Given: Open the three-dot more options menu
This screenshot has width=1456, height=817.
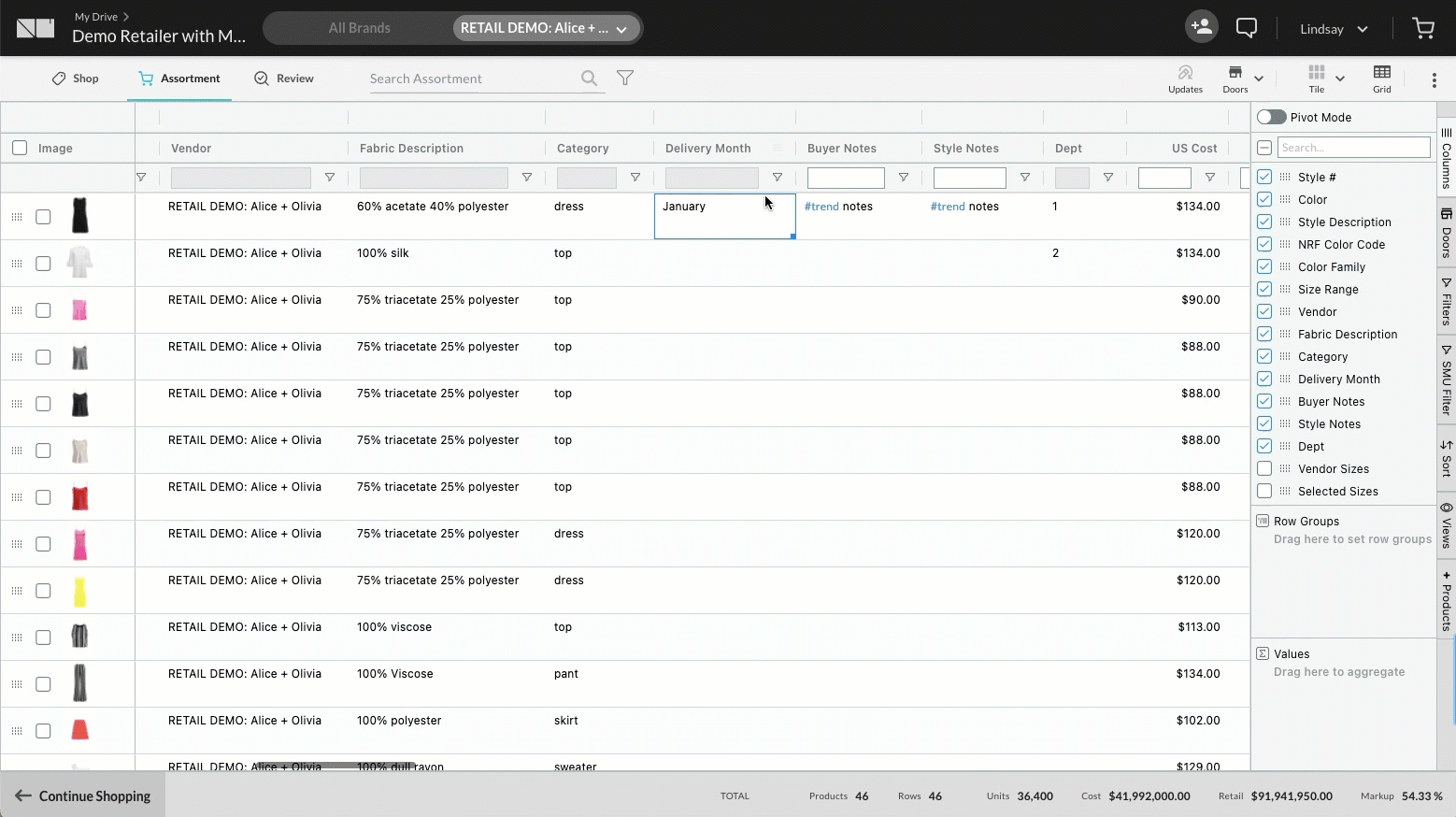Looking at the screenshot, I should pos(1434,80).
